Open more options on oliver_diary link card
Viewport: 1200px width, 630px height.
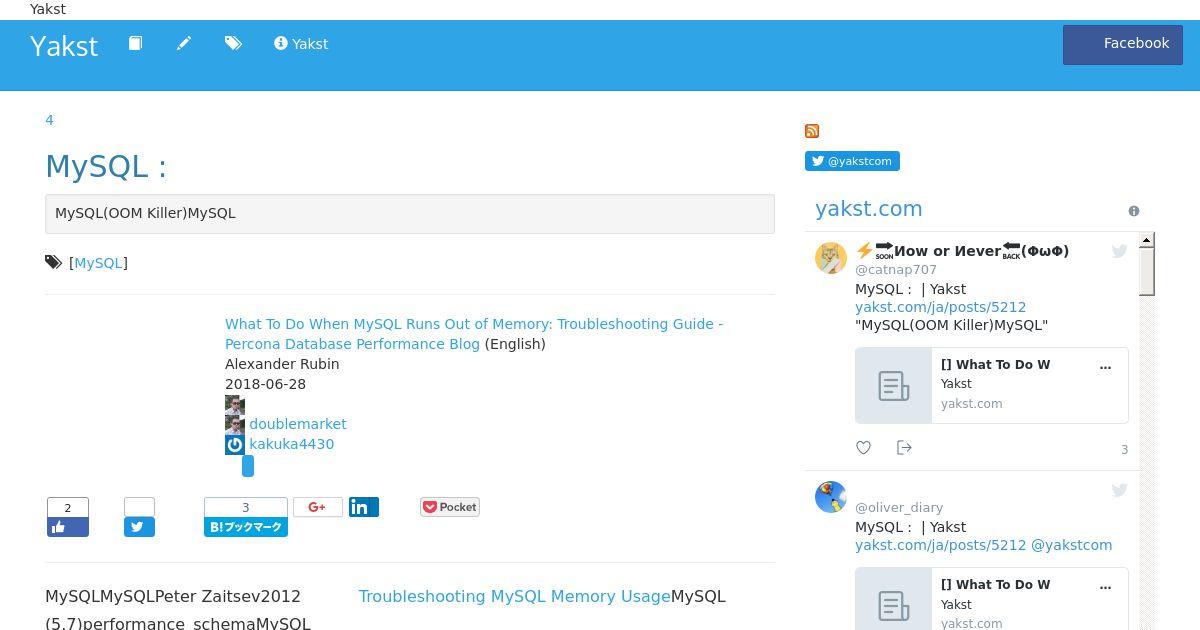tap(1105, 586)
